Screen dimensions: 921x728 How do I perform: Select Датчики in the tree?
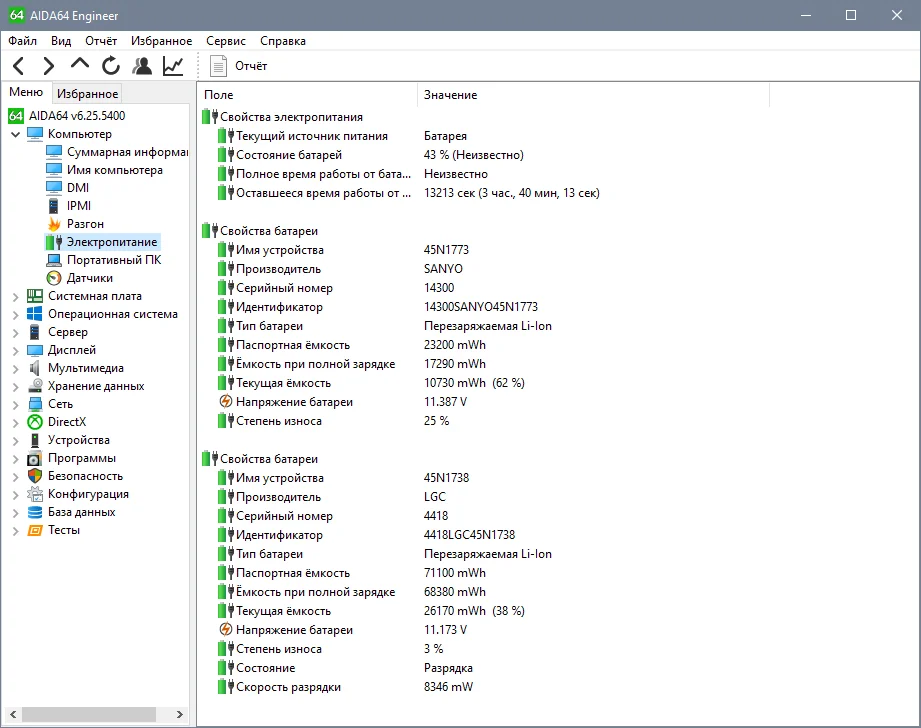89,278
